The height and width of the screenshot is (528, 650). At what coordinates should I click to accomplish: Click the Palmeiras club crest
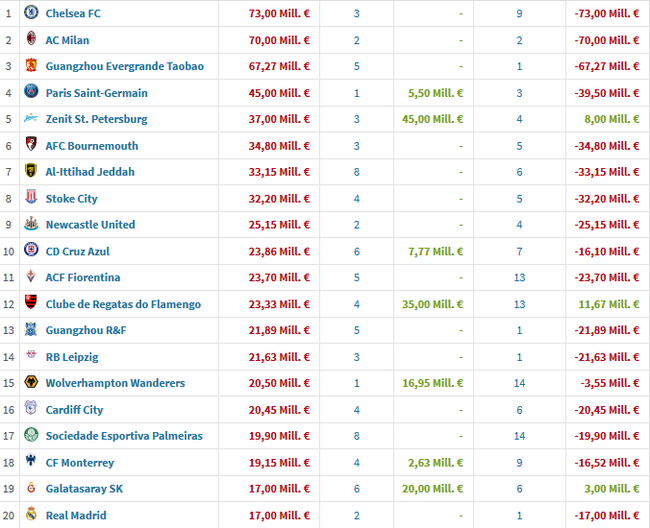pos(31,434)
